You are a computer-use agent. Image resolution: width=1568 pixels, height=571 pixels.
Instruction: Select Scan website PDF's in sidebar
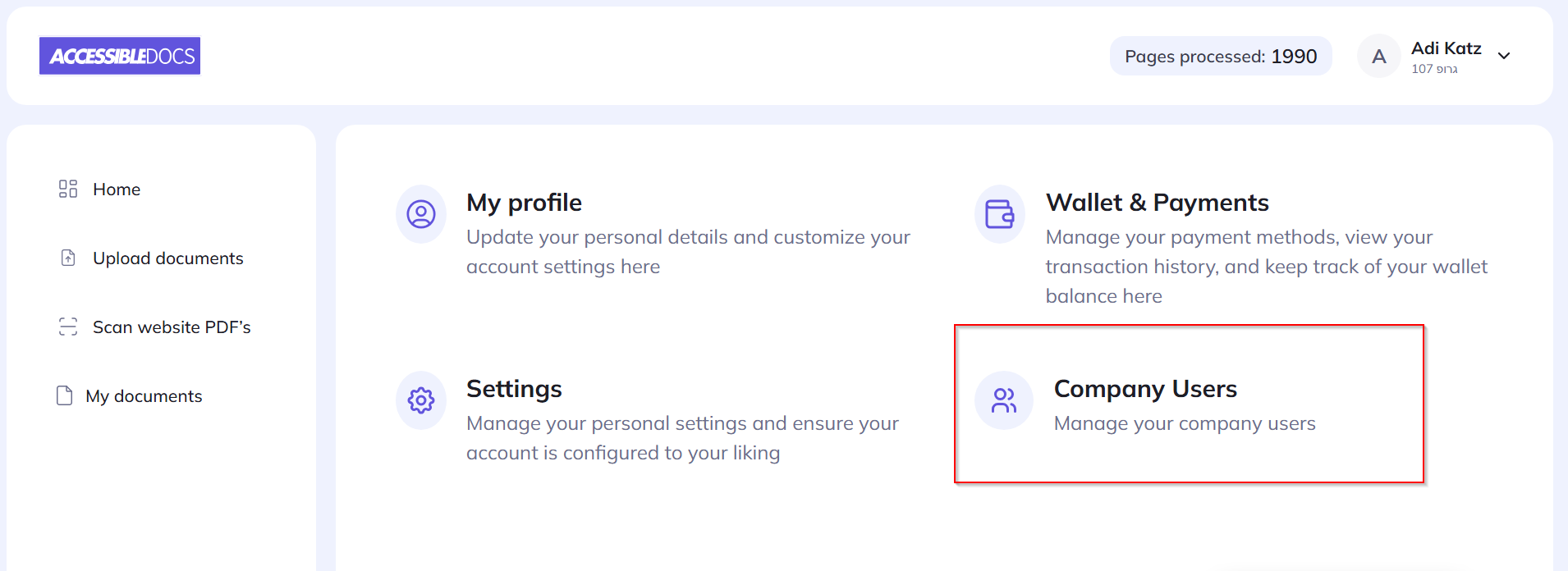click(171, 326)
